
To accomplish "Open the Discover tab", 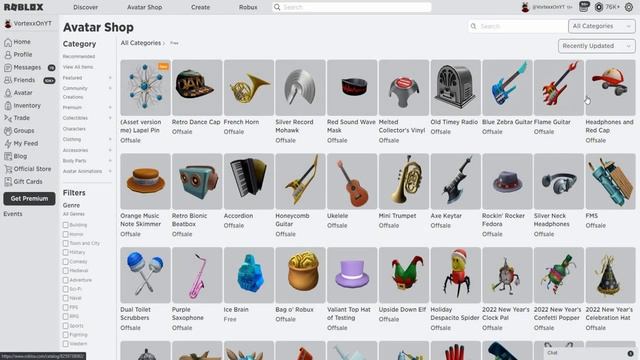I will click(85, 7).
